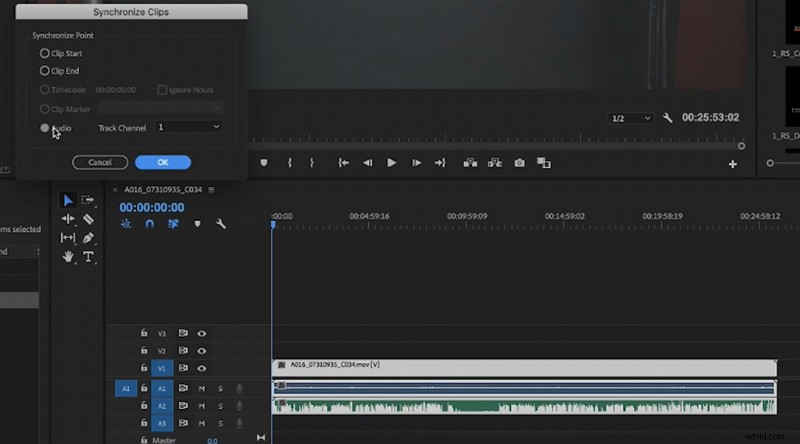Add marker in timeline header
This screenshot has width=800, height=444.
click(197, 224)
